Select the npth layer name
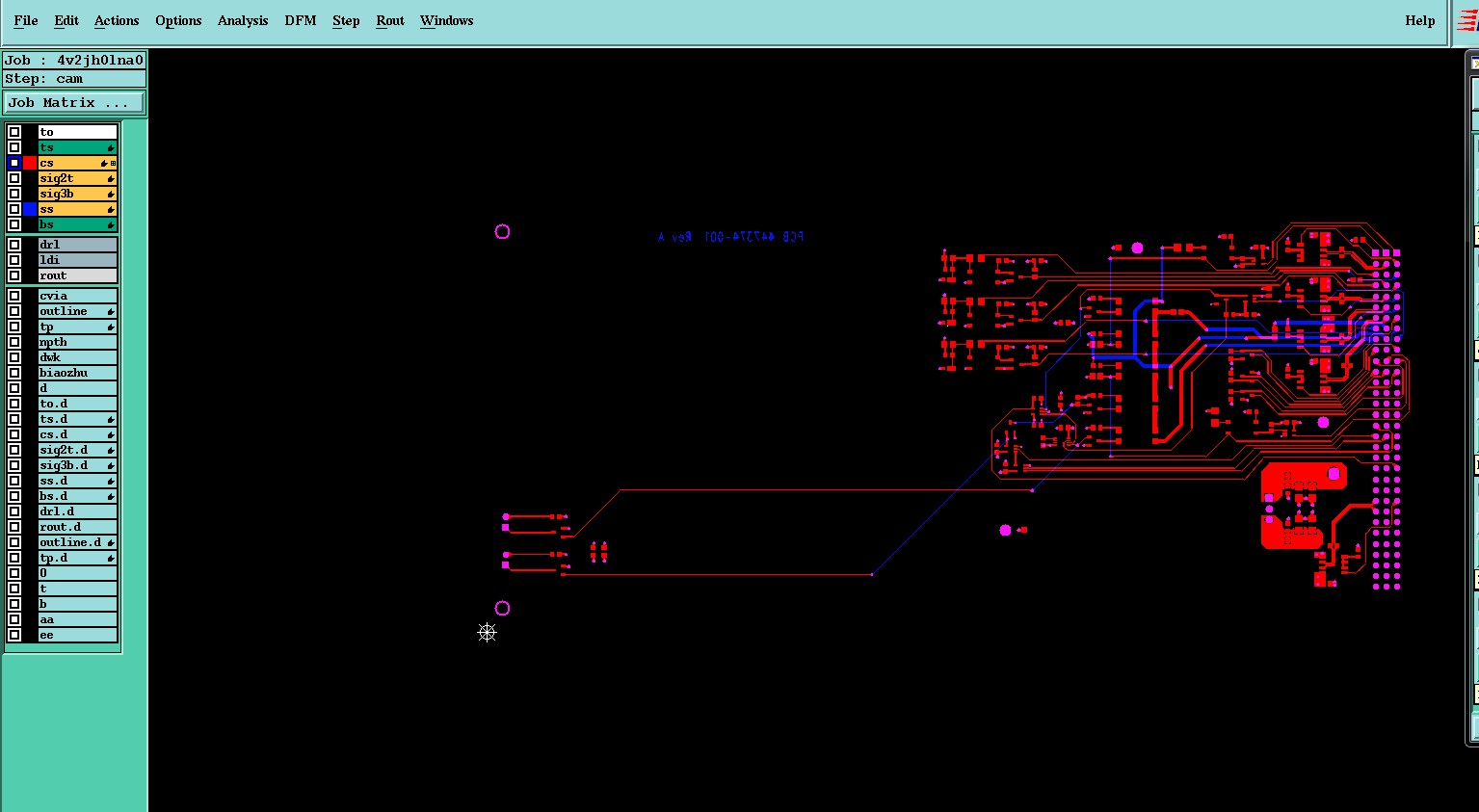Viewport: 1479px width, 812px height. click(x=77, y=342)
